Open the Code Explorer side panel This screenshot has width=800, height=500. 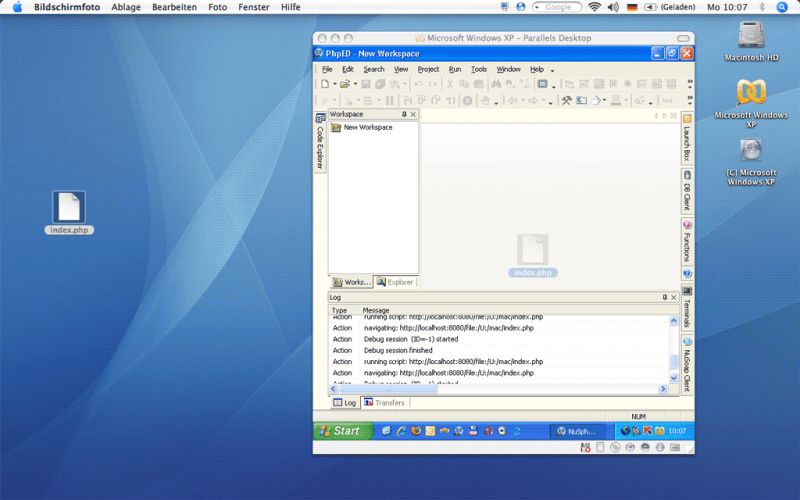(320, 142)
